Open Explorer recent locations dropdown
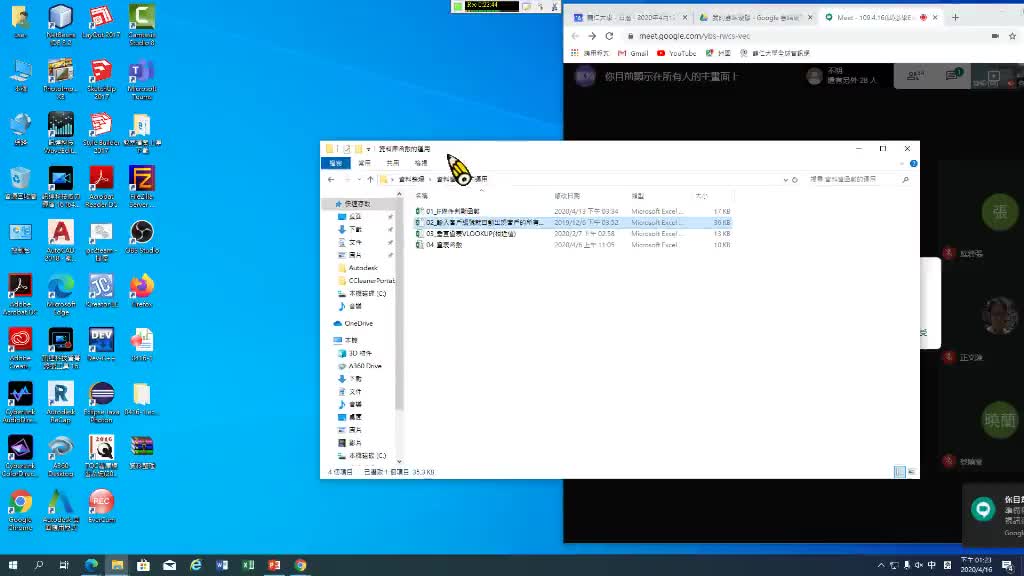 coord(359,180)
